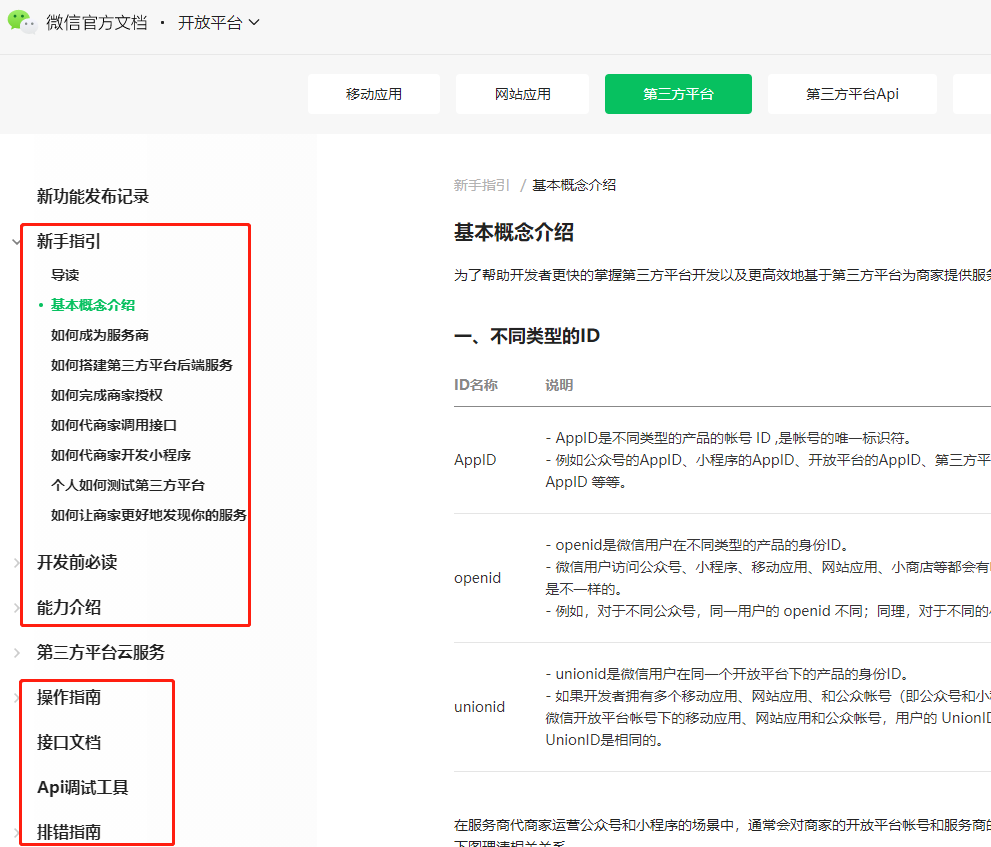Click 排错指南 sidebar heading

point(69,832)
